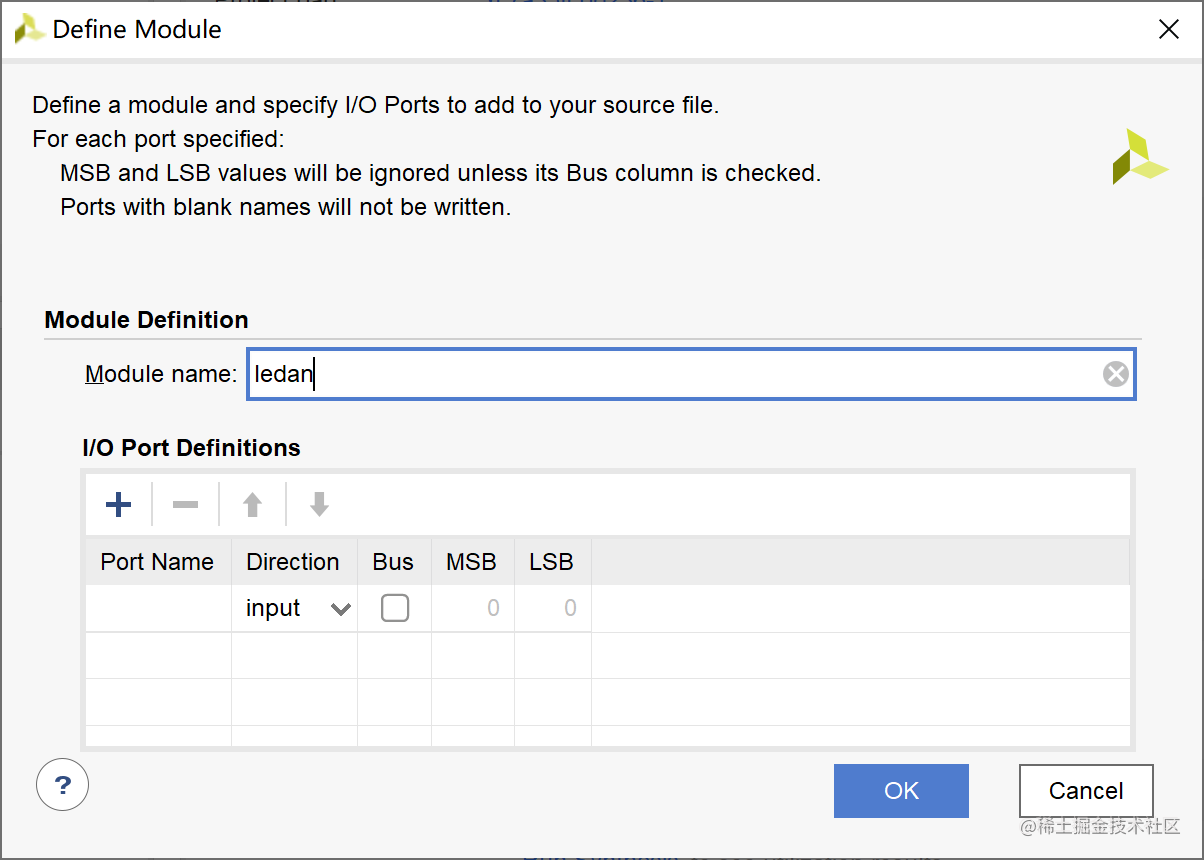1204x860 pixels.
Task: Click the first row Port Name cell
Action: [x=158, y=608]
